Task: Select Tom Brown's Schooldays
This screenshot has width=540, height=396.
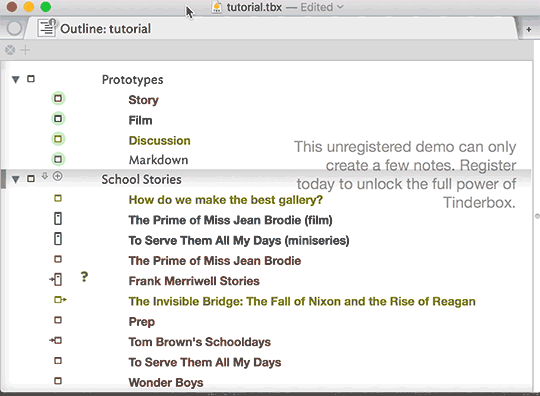Action: 200,342
